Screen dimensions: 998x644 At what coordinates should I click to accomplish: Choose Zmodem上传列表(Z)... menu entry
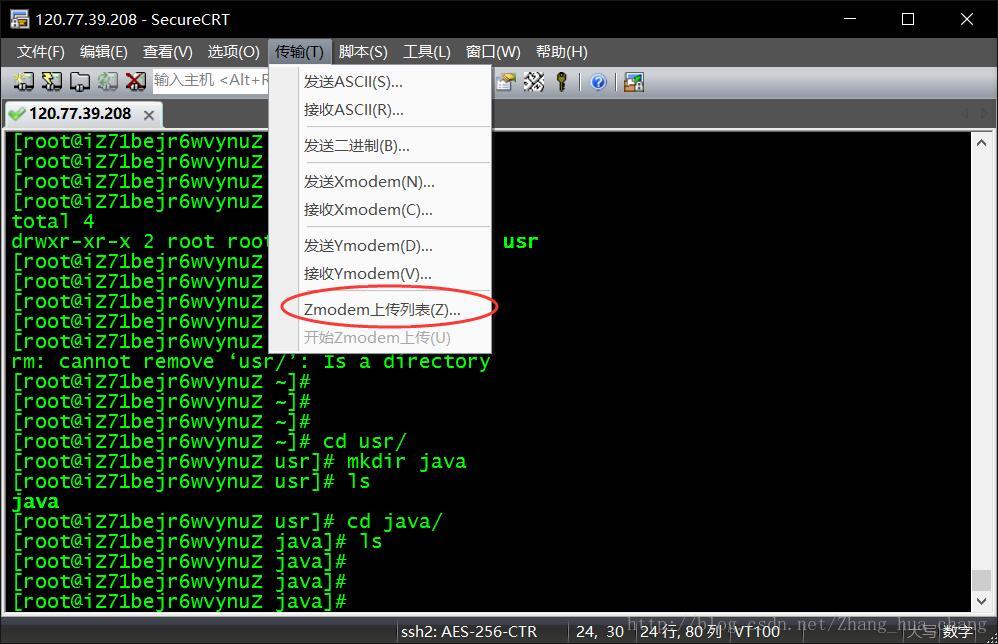pos(380,310)
